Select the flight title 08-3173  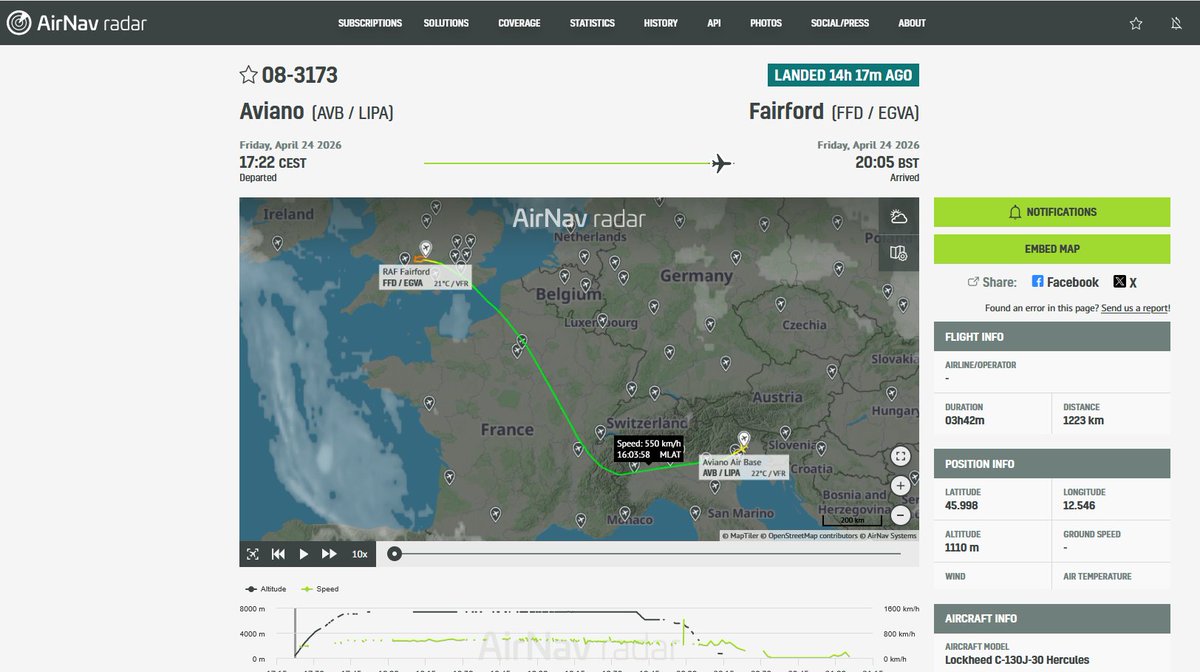click(300, 75)
